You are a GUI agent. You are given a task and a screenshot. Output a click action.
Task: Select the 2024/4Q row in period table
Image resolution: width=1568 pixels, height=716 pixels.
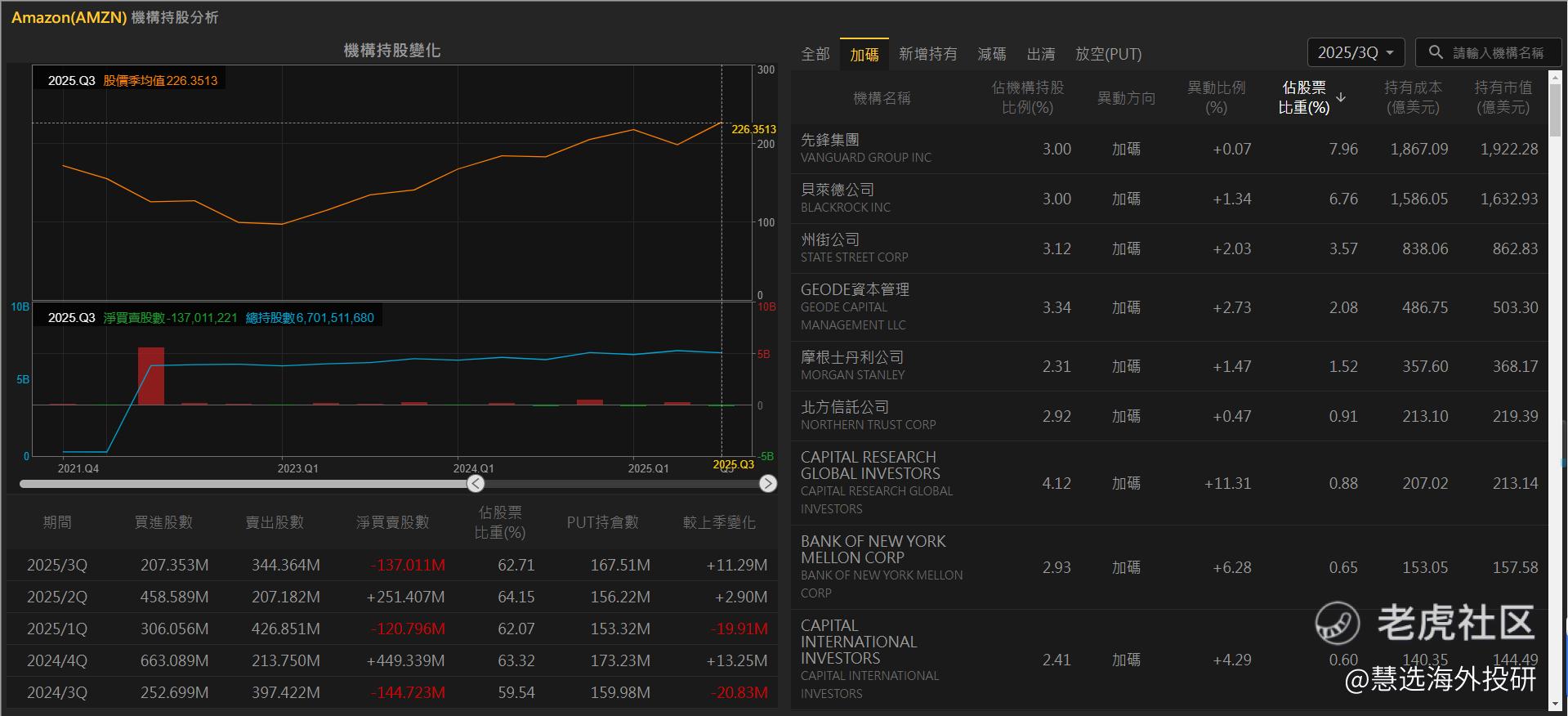pyautogui.click(x=392, y=660)
